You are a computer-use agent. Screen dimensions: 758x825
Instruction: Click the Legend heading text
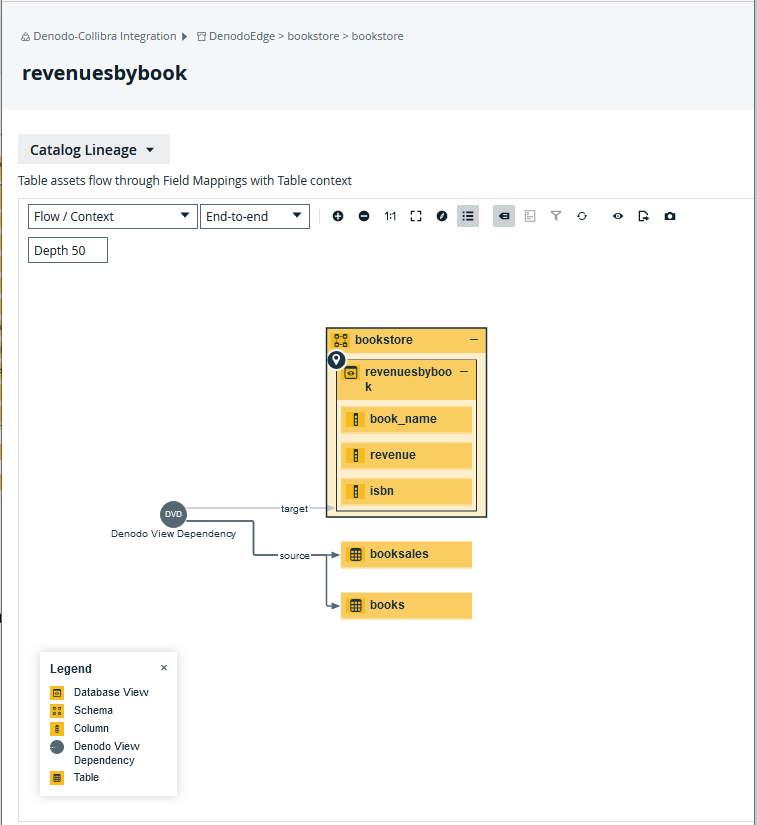click(71, 669)
